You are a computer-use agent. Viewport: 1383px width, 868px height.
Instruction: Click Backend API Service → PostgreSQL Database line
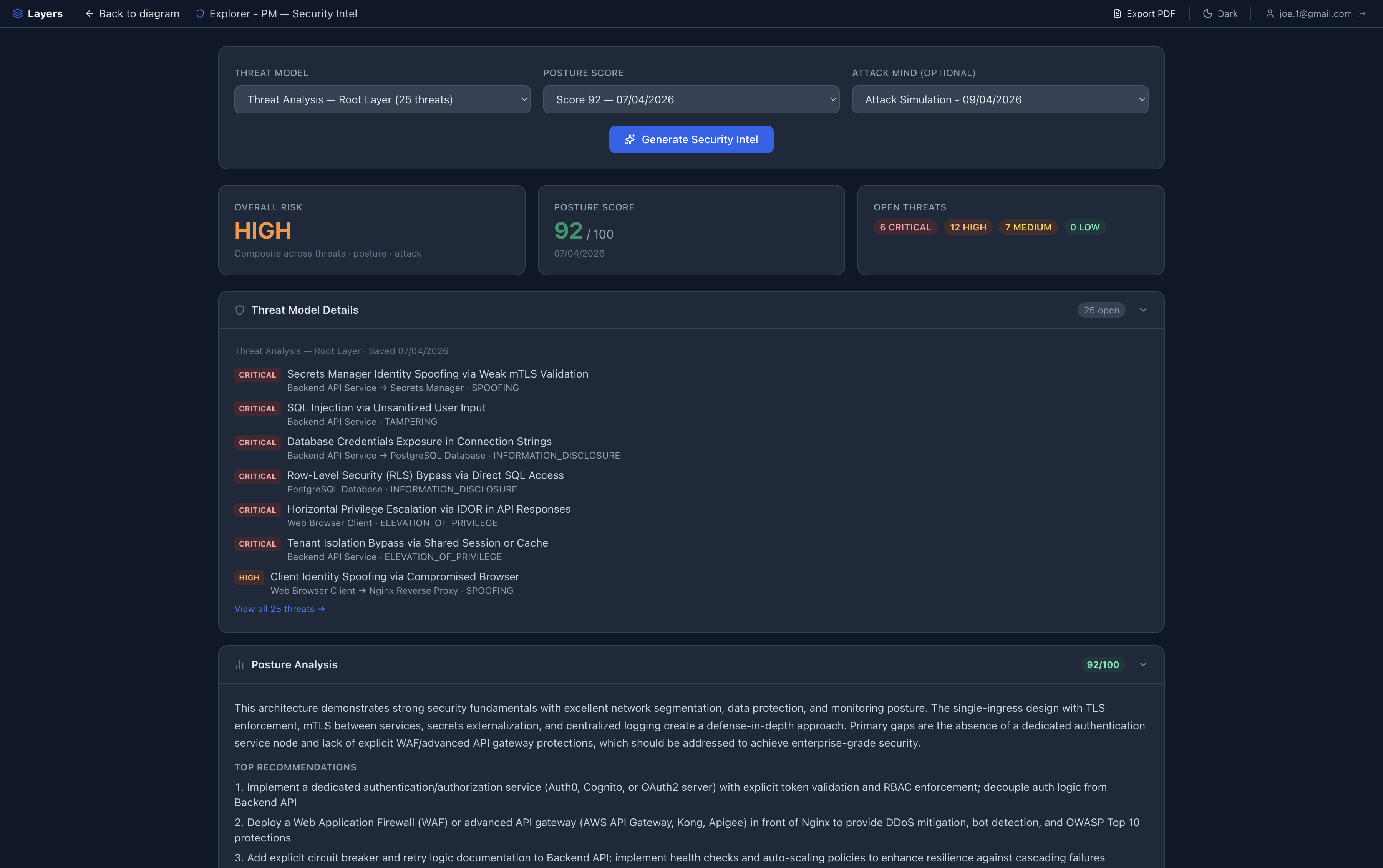[454, 455]
